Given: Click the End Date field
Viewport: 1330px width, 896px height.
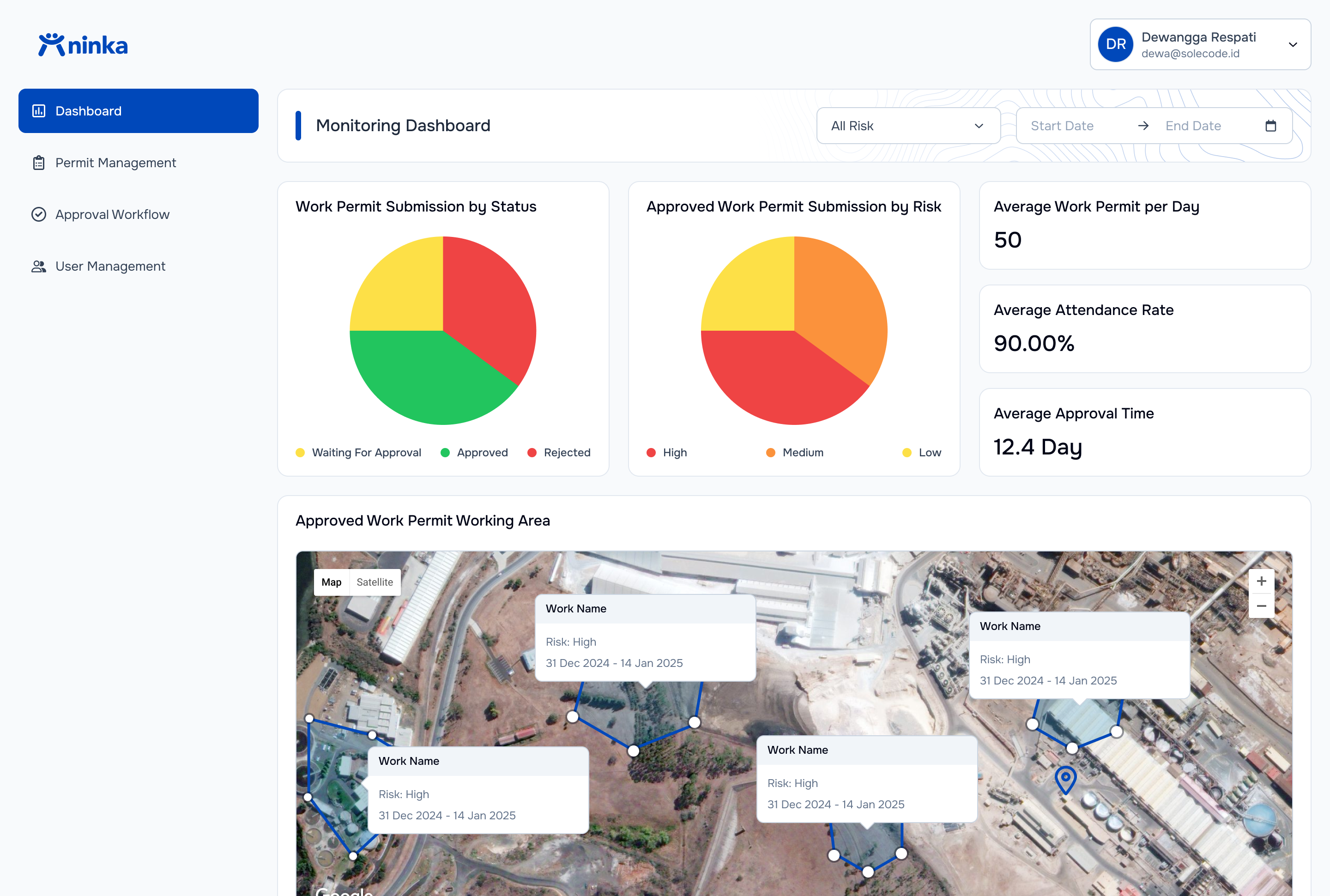Looking at the screenshot, I should [x=1193, y=126].
